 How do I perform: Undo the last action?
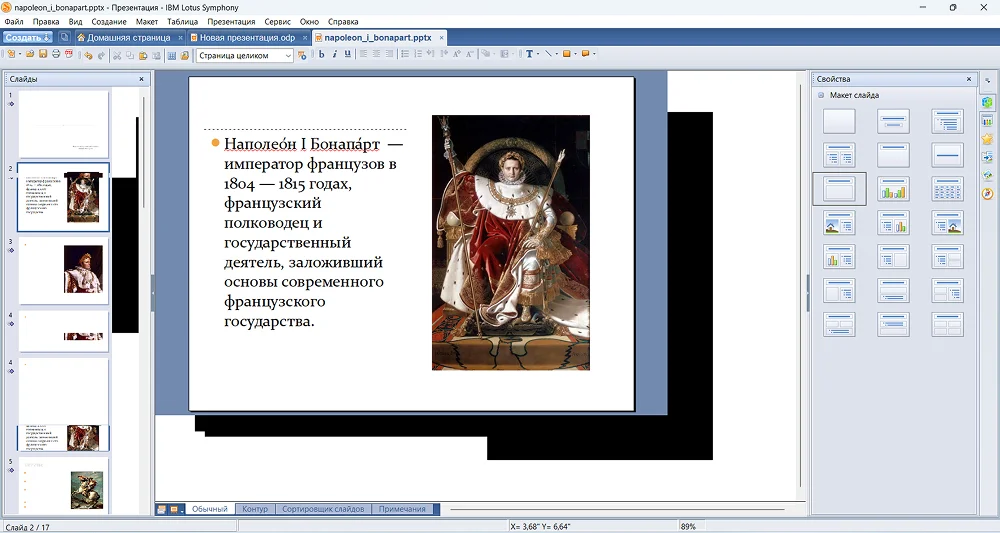88,55
